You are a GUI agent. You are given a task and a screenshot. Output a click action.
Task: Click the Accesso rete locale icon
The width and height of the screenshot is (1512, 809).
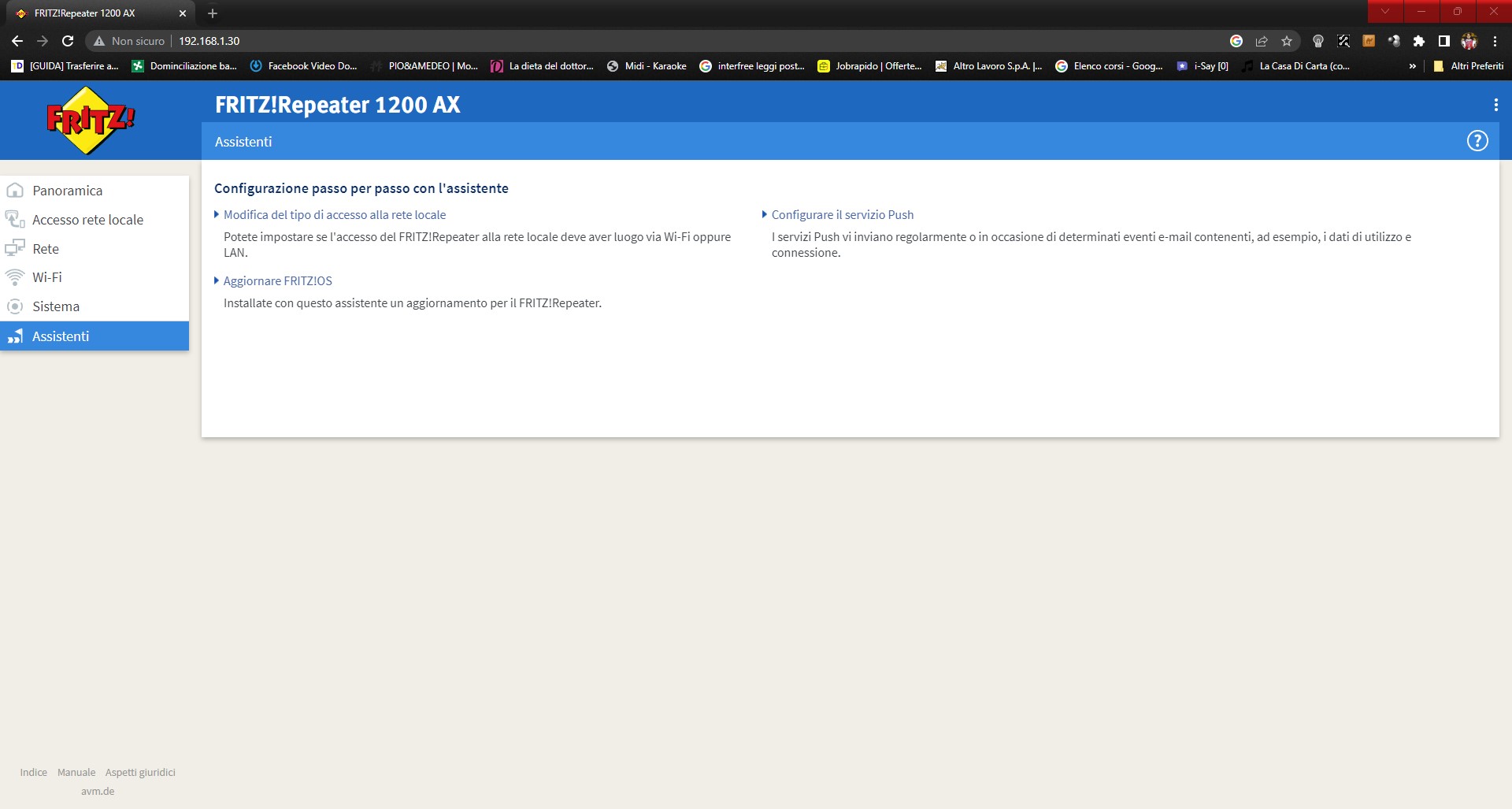point(15,219)
